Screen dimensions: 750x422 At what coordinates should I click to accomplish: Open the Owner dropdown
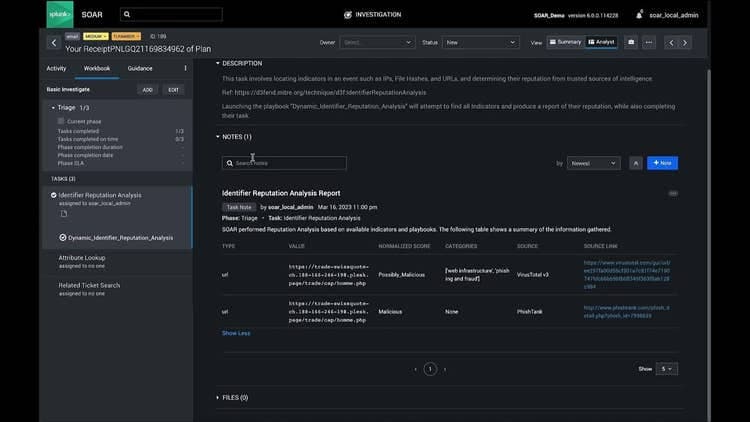click(378, 43)
